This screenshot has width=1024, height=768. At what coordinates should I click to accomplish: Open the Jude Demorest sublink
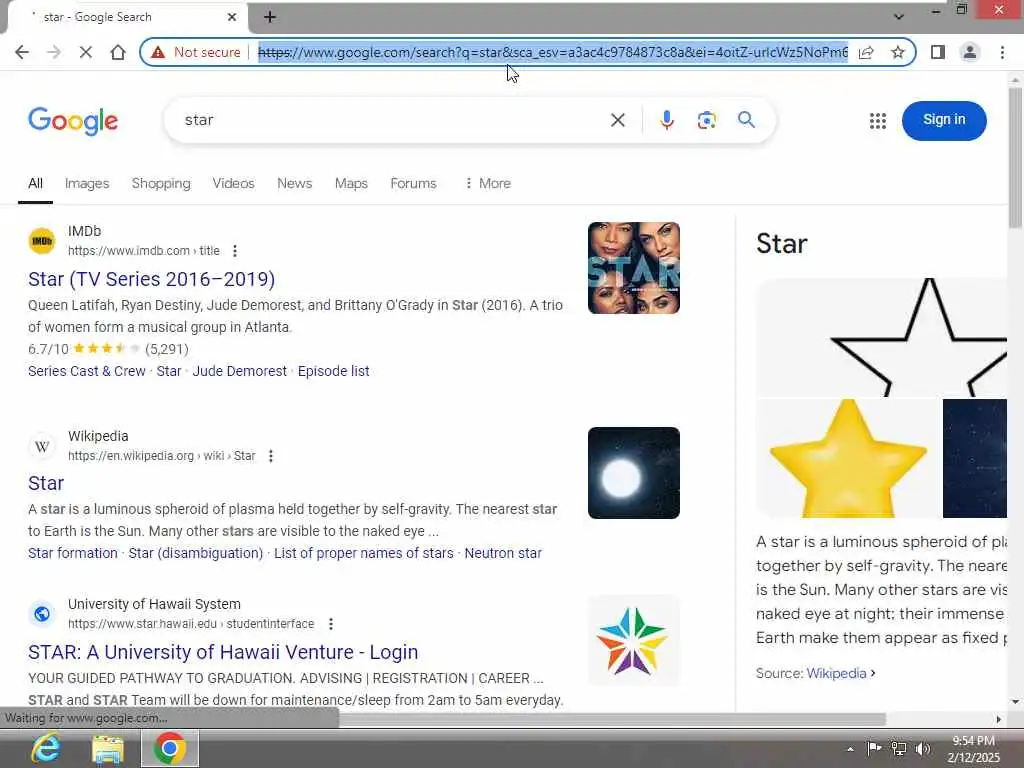click(x=240, y=371)
